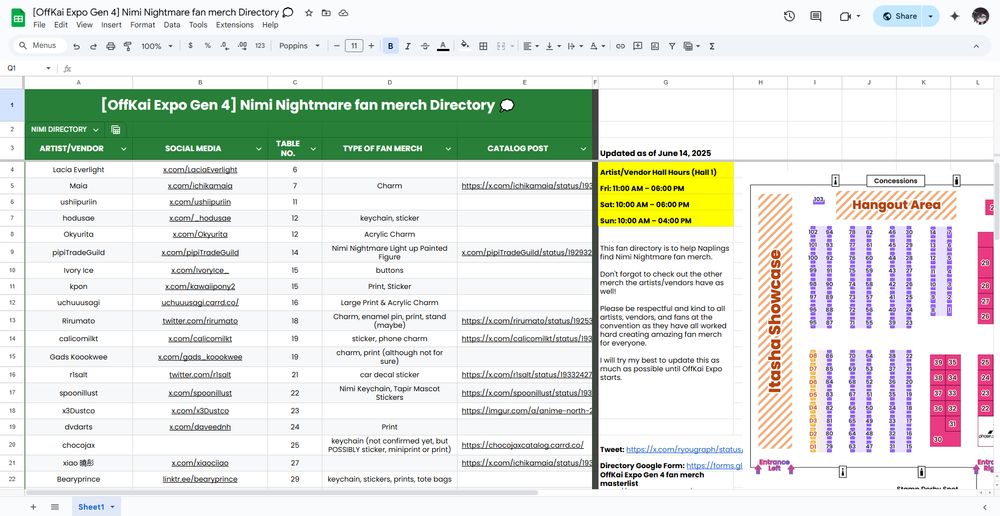Open ARTIST/VENDOR column filter dropdown
The width and height of the screenshot is (1000, 516).
pyautogui.click(x=124, y=149)
